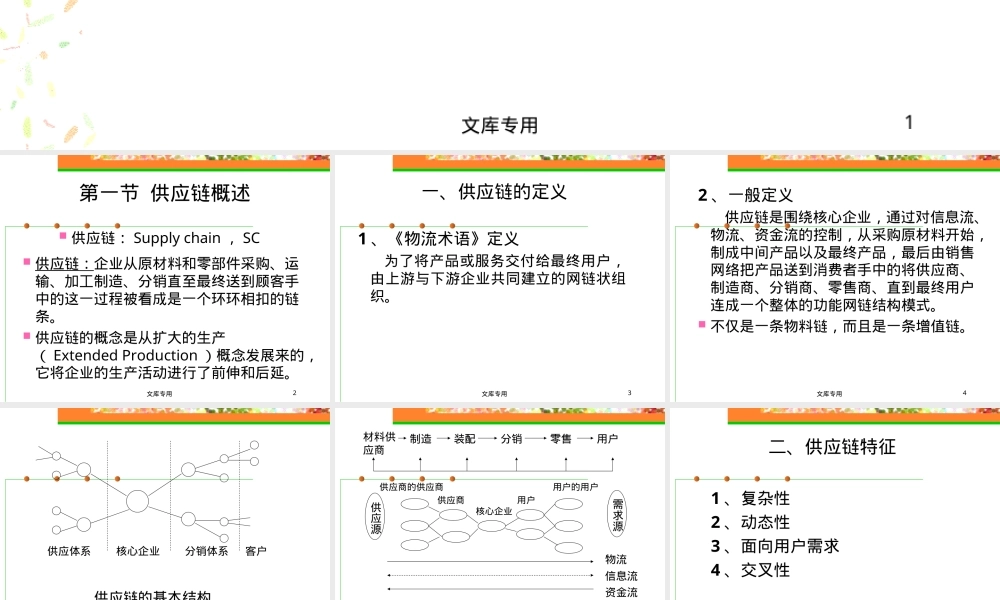Click the list item '4、交叉性'

[750, 570]
